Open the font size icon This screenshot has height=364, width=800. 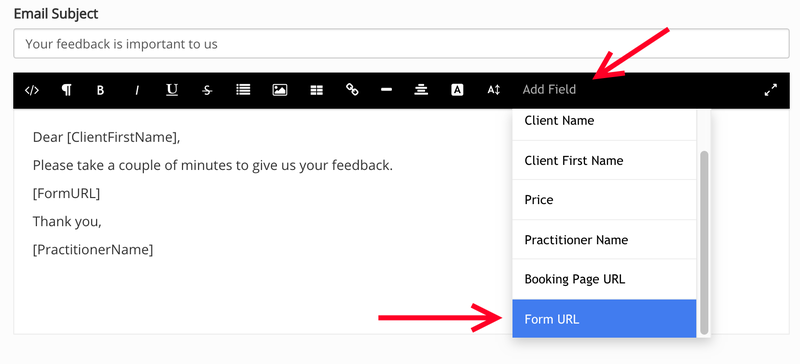click(493, 90)
